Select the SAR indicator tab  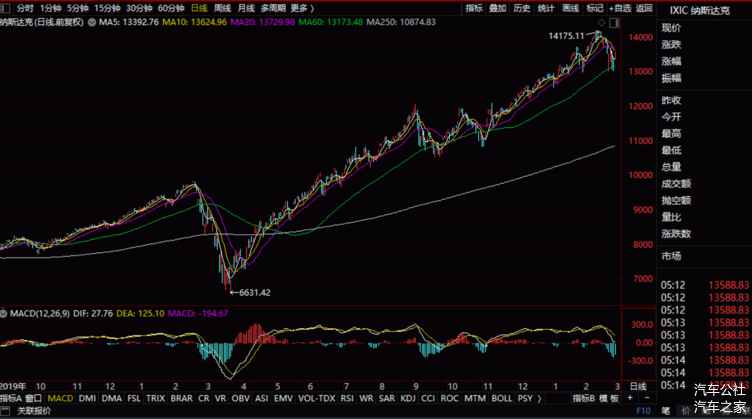pos(387,398)
